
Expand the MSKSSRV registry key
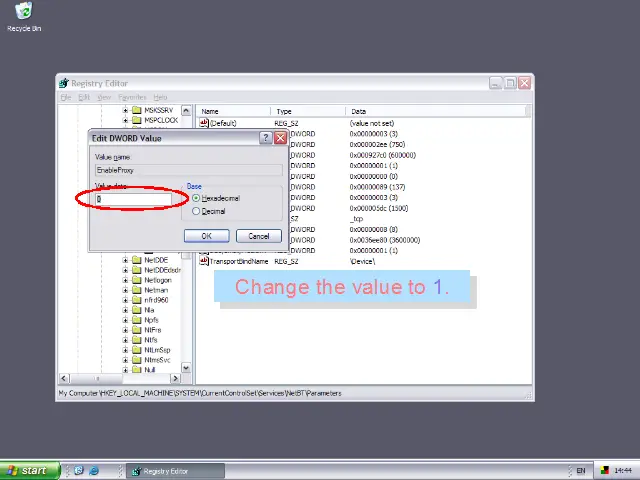pos(125,110)
